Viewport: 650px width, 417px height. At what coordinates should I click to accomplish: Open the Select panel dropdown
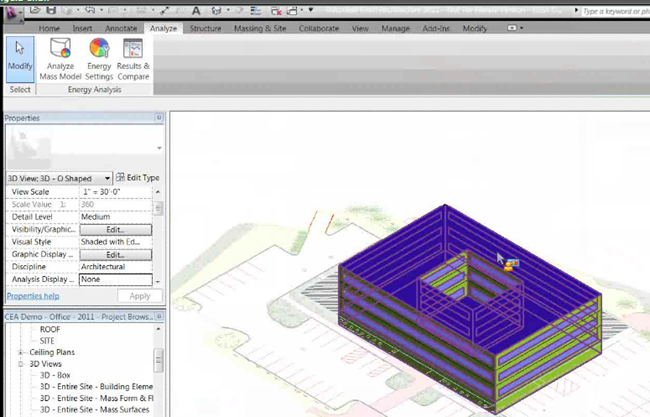coord(20,90)
